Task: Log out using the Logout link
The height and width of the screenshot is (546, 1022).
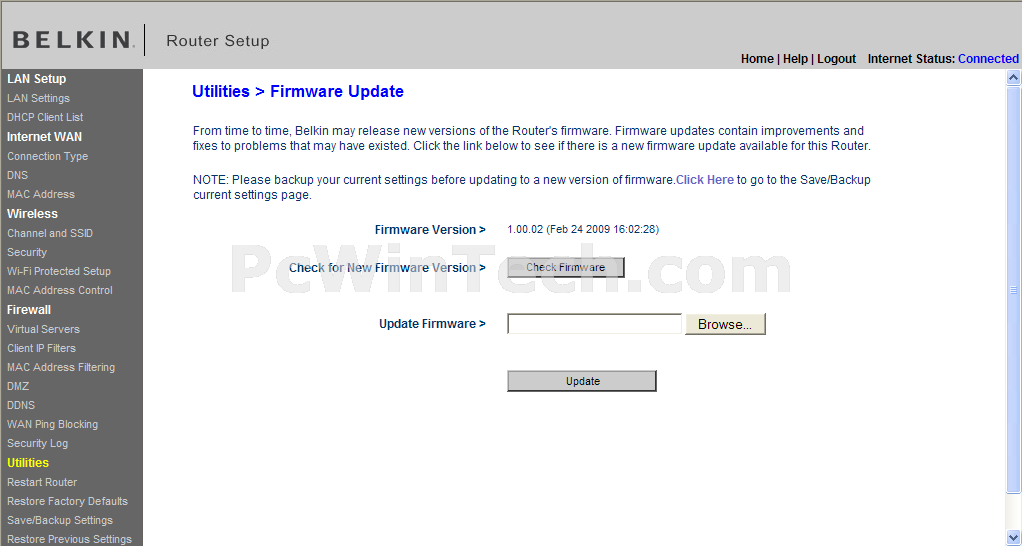Action: (x=836, y=59)
